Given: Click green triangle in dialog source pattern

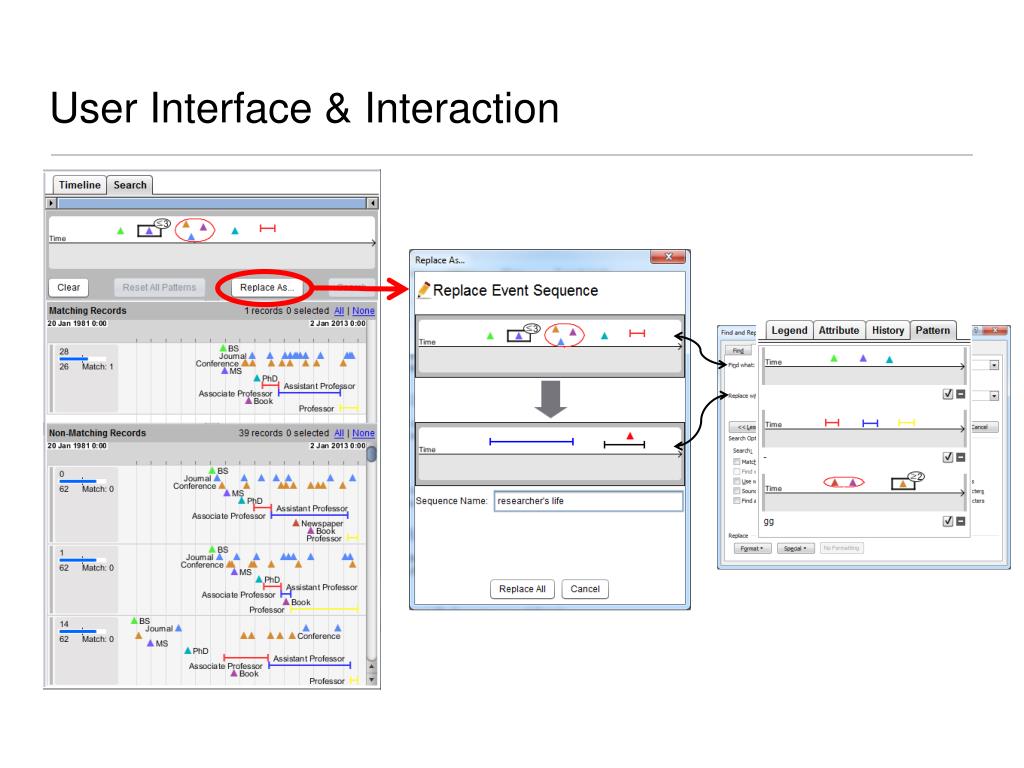Looking at the screenshot, I should pos(490,336).
